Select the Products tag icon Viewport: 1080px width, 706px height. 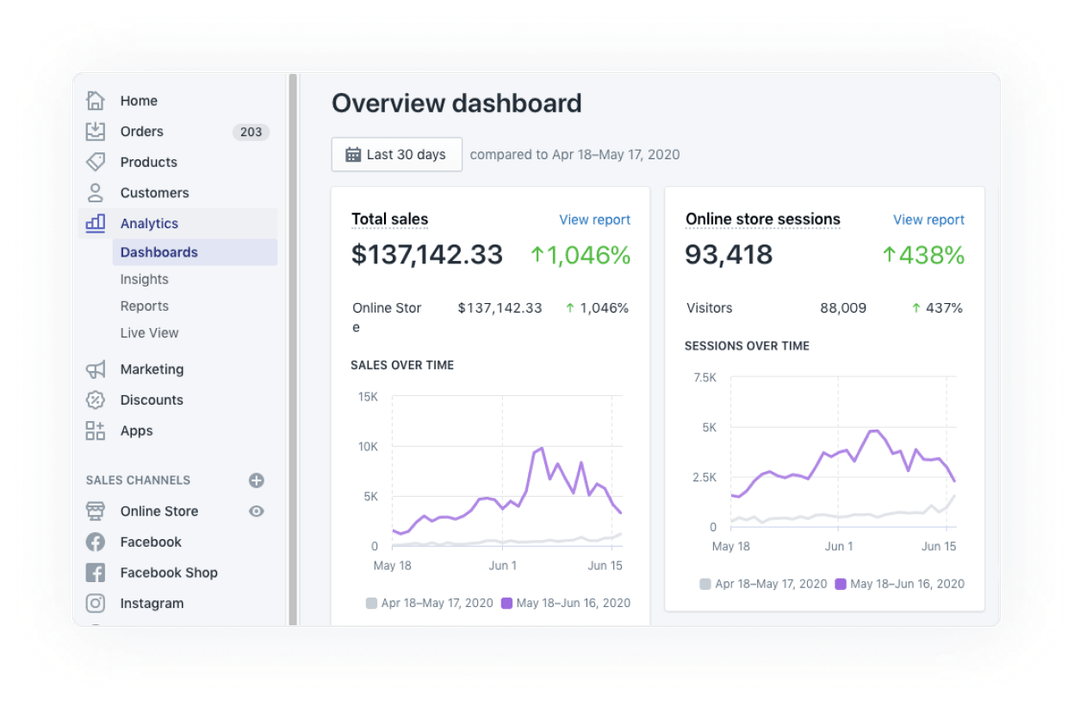tap(97, 161)
